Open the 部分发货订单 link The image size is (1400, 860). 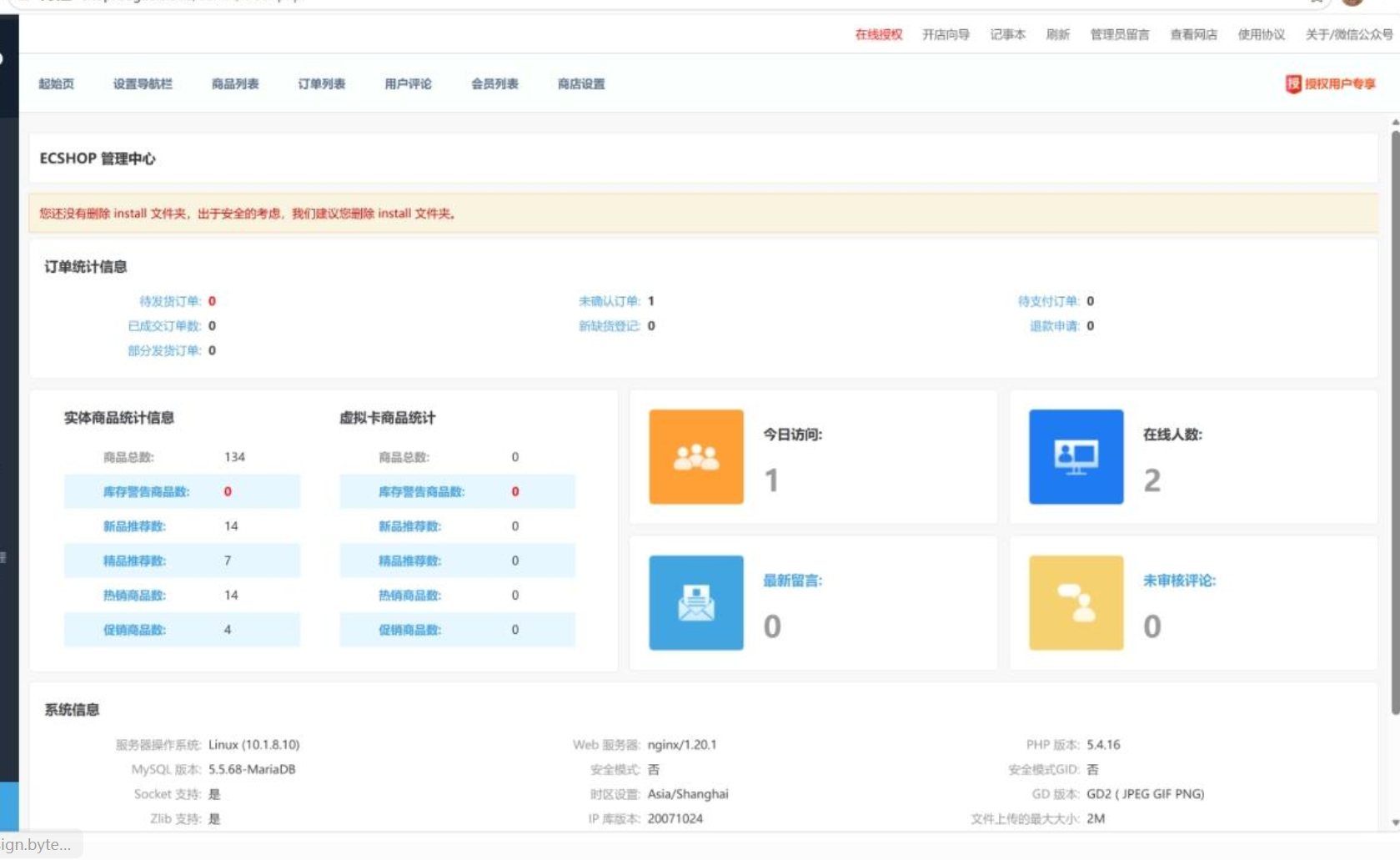coord(164,350)
